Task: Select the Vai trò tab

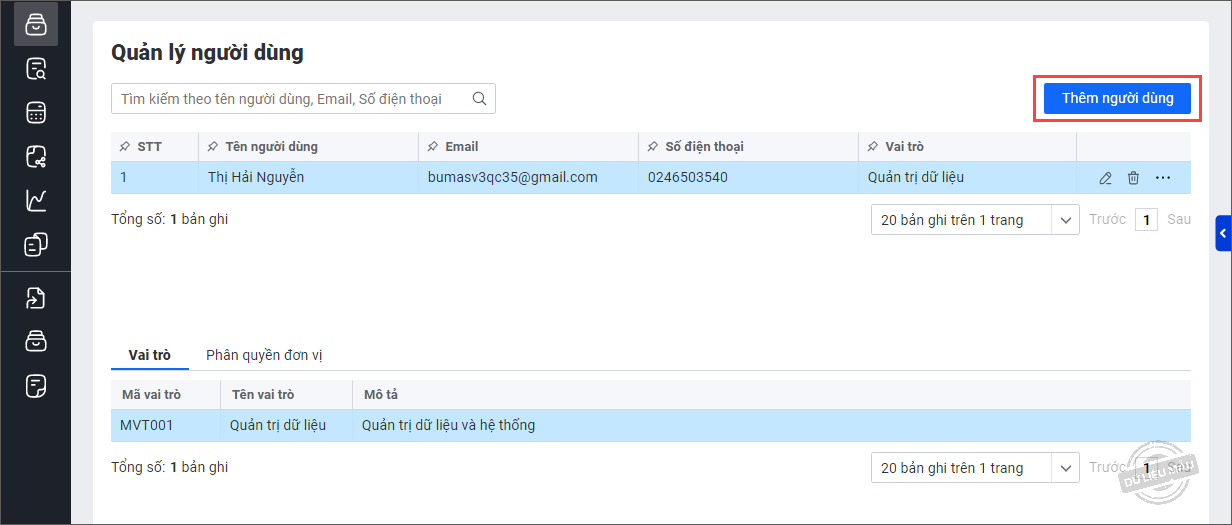Action: pos(149,355)
